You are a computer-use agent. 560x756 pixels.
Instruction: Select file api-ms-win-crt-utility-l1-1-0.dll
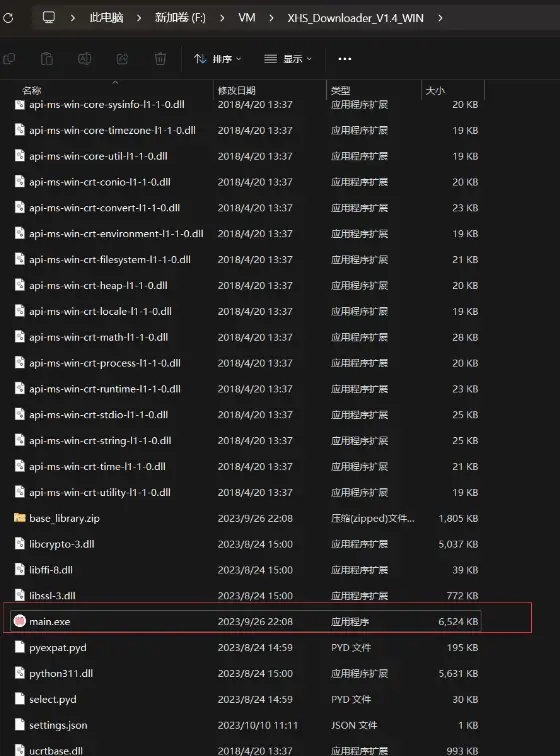click(x=100, y=492)
